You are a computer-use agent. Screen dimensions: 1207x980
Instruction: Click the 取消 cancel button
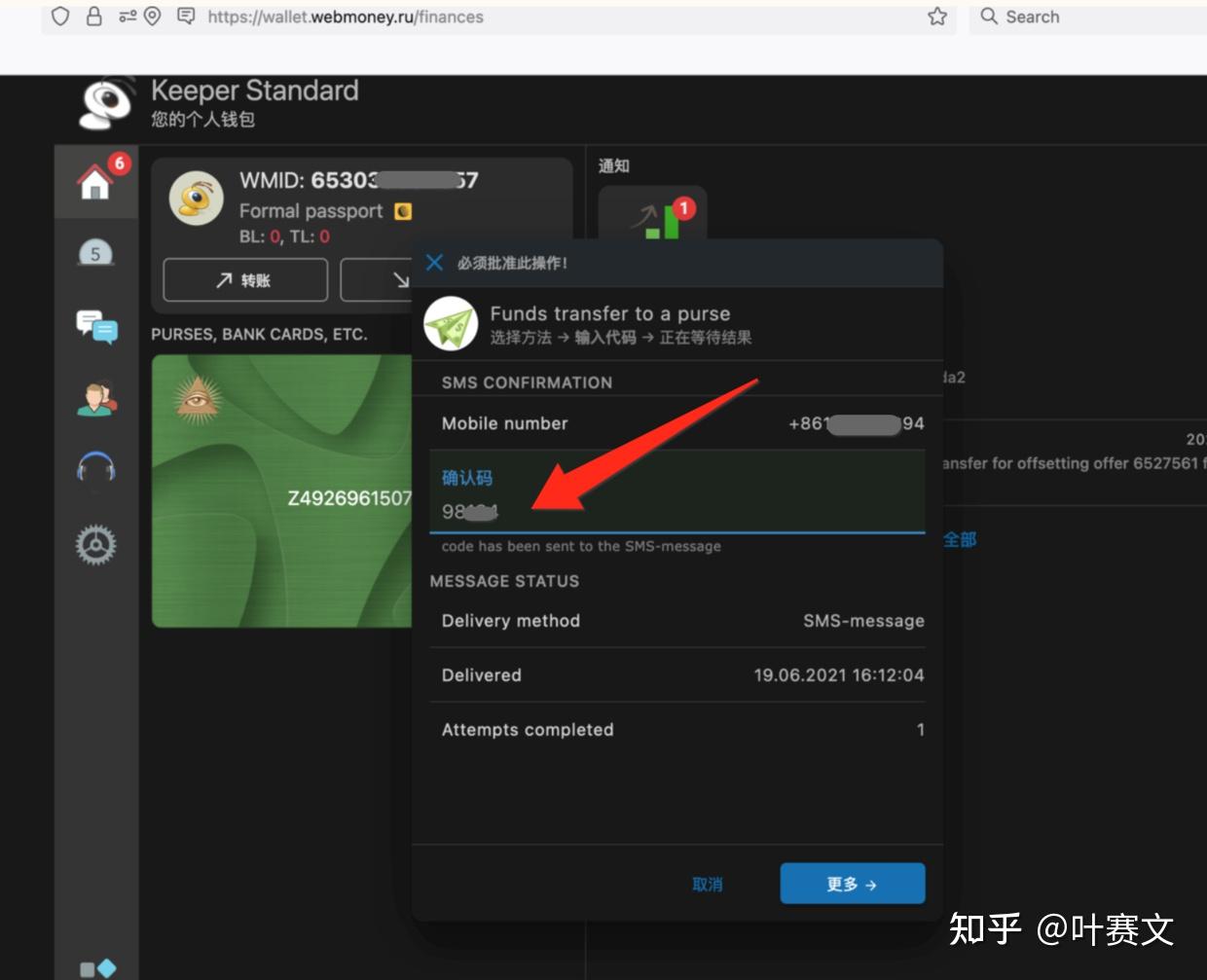pyautogui.click(x=708, y=884)
